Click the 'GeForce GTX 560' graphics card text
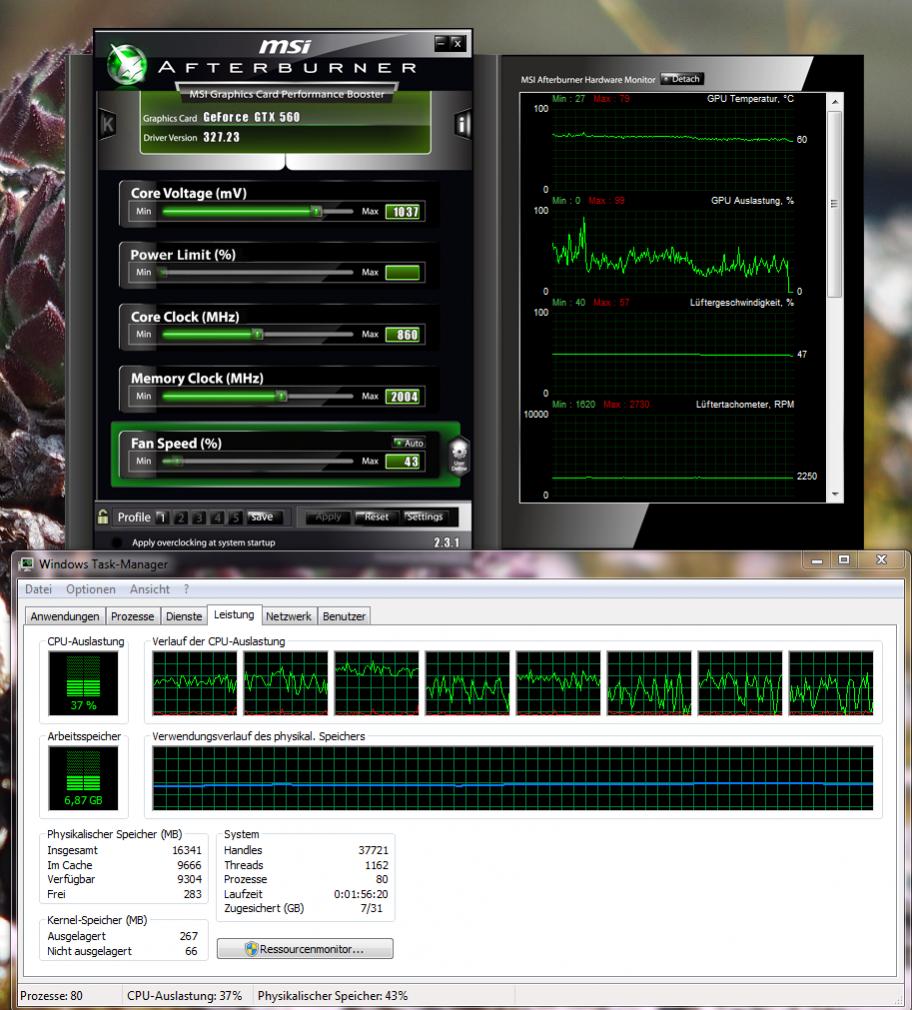The width and height of the screenshot is (912, 1010). (251, 117)
